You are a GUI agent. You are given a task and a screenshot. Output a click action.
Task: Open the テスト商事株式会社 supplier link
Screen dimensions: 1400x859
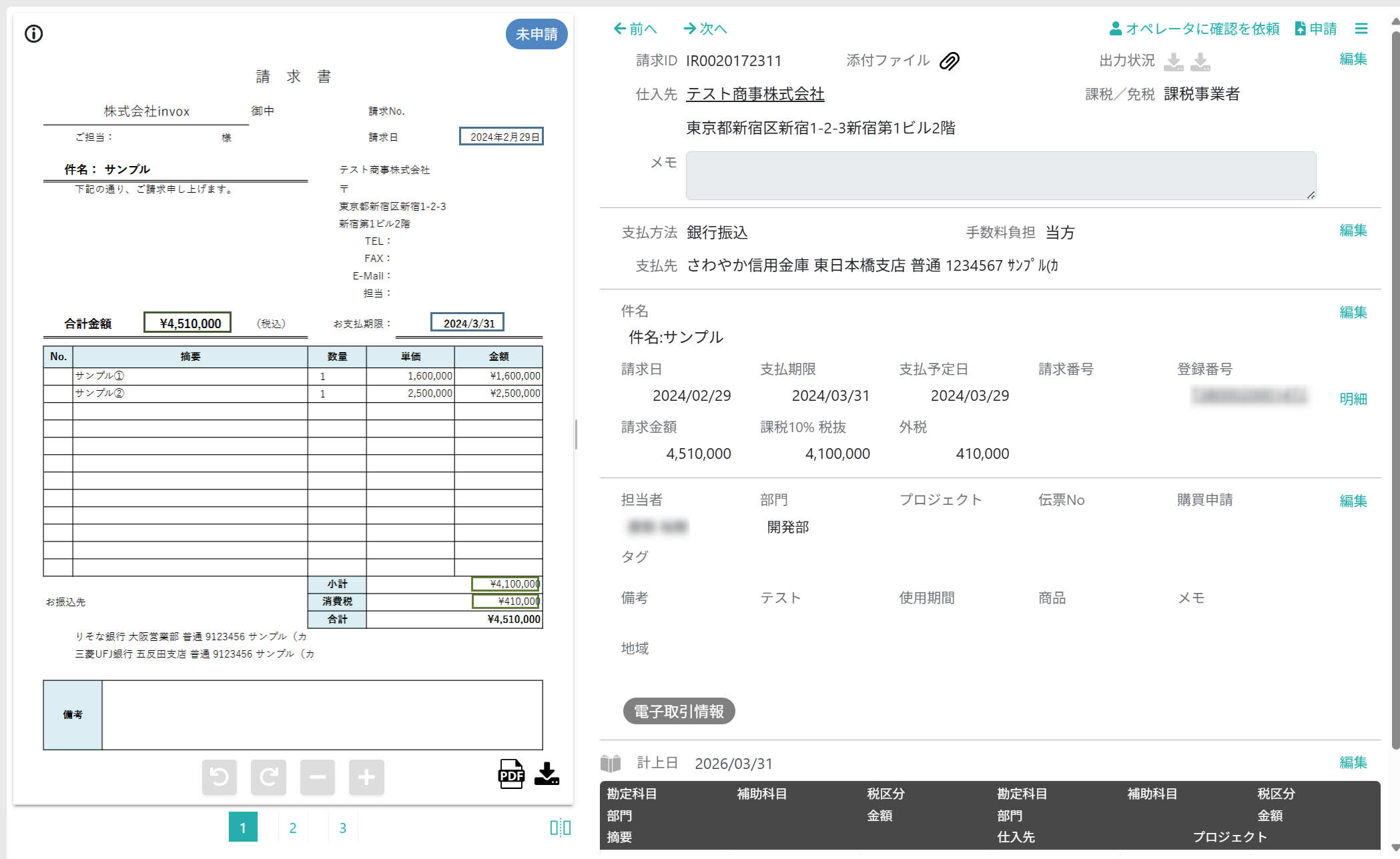pyautogui.click(x=755, y=94)
